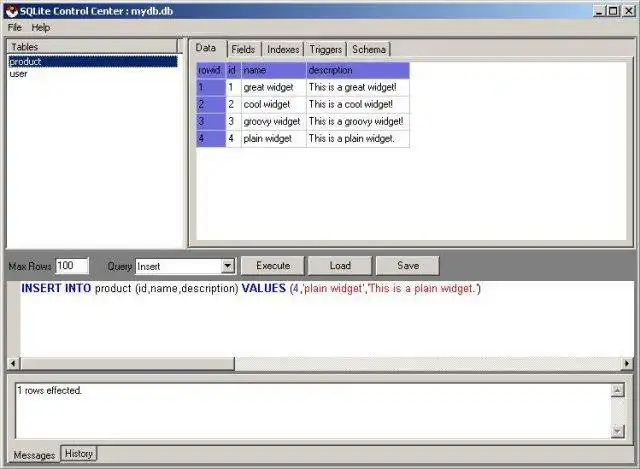Switch to the Triggers tab
The image size is (640, 469).
coord(325,49)
